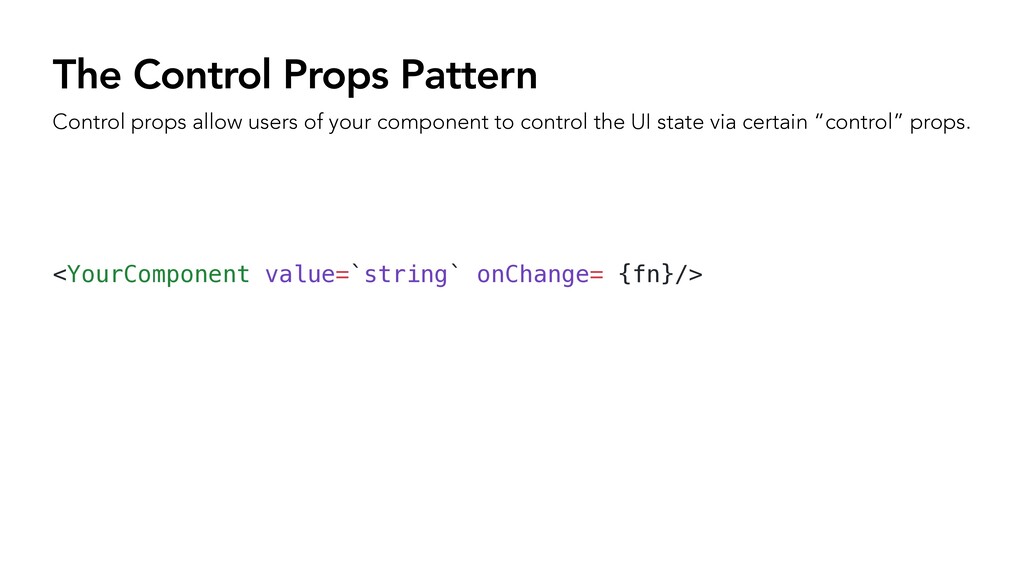Image resolution: width=1024 pixels, height=576 pixels.
Task: Click the final word 'props.' in the subtitle
Action: tap(940, 123)
